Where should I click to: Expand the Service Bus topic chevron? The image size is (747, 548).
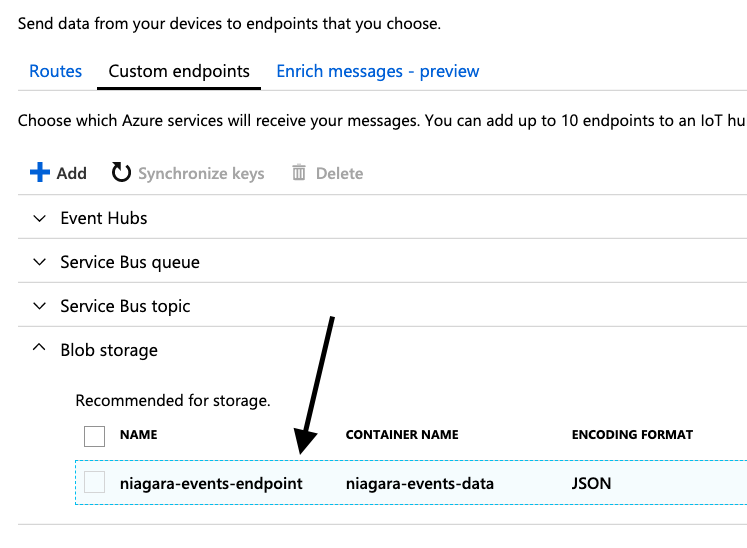point(39,306)
